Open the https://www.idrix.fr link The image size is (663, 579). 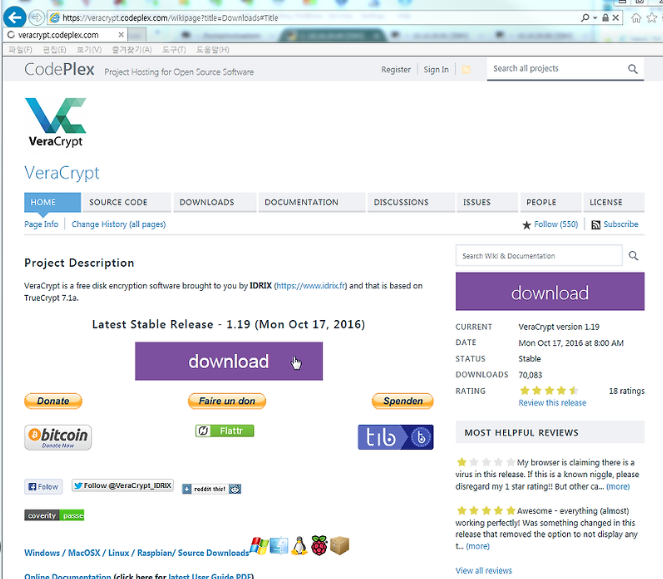[x=311, y=286]
